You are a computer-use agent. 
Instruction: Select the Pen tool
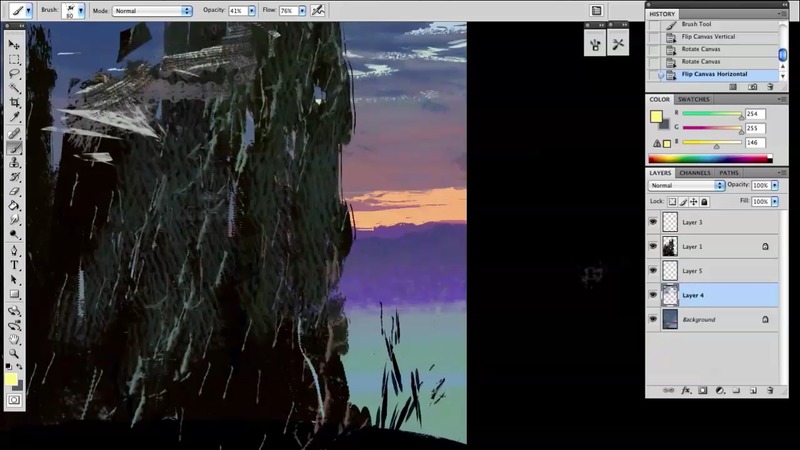14,251
